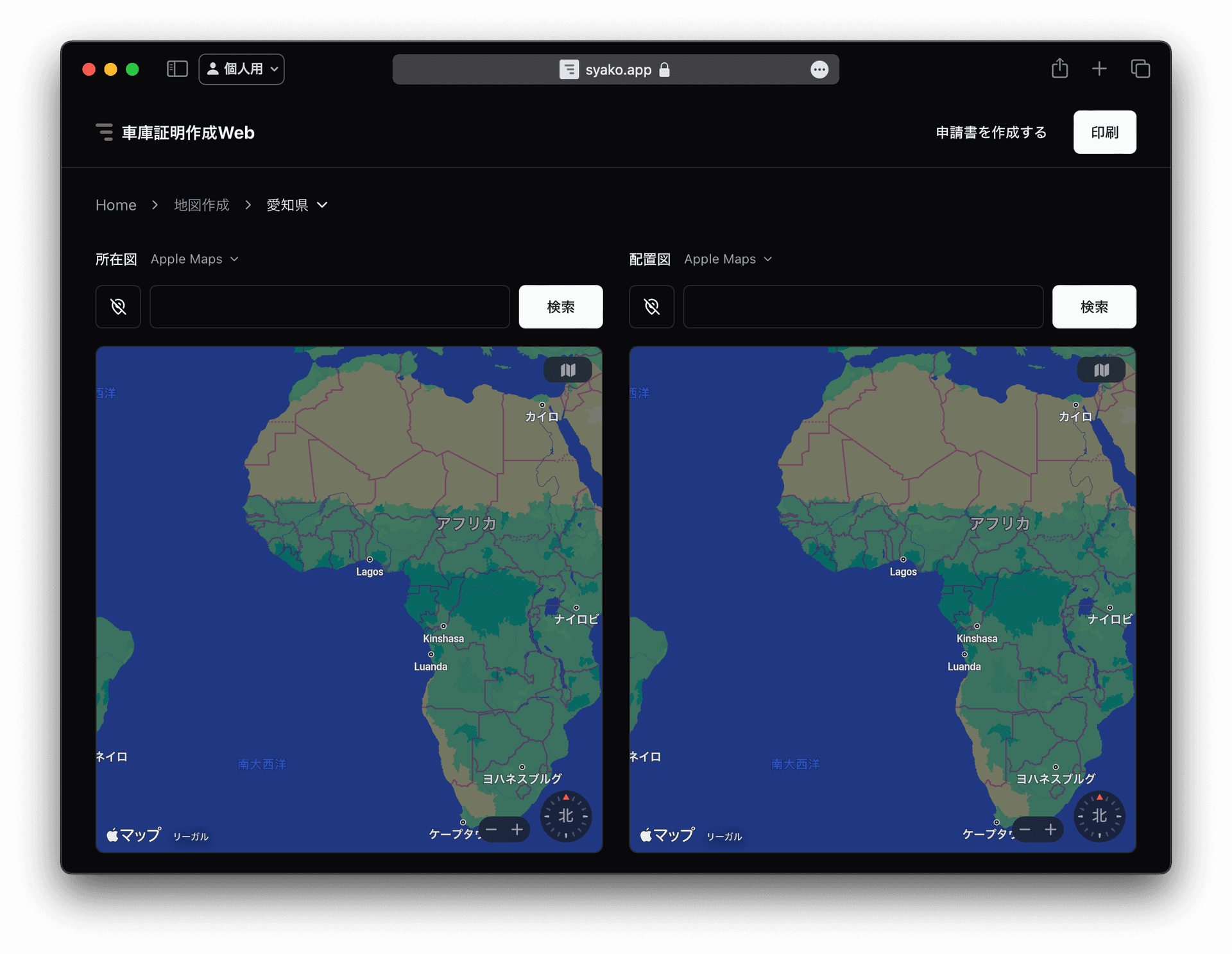Viewport: 1232px width, 954px height.
Task: Open the 地図作成 breadcrumb item
Action: (x=201, y=205)
